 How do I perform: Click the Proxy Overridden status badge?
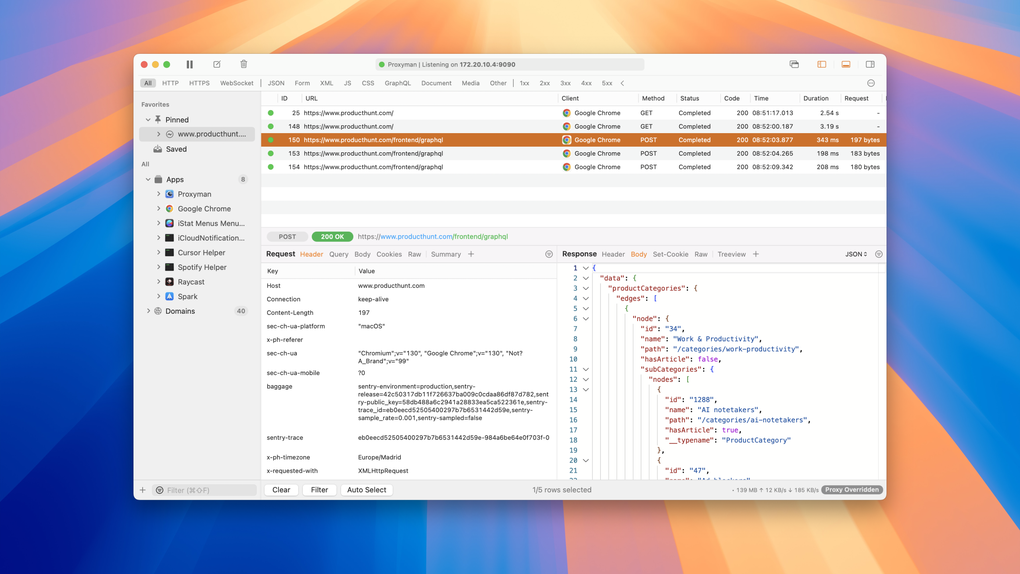pyautogui.click(x=852, y=490)
